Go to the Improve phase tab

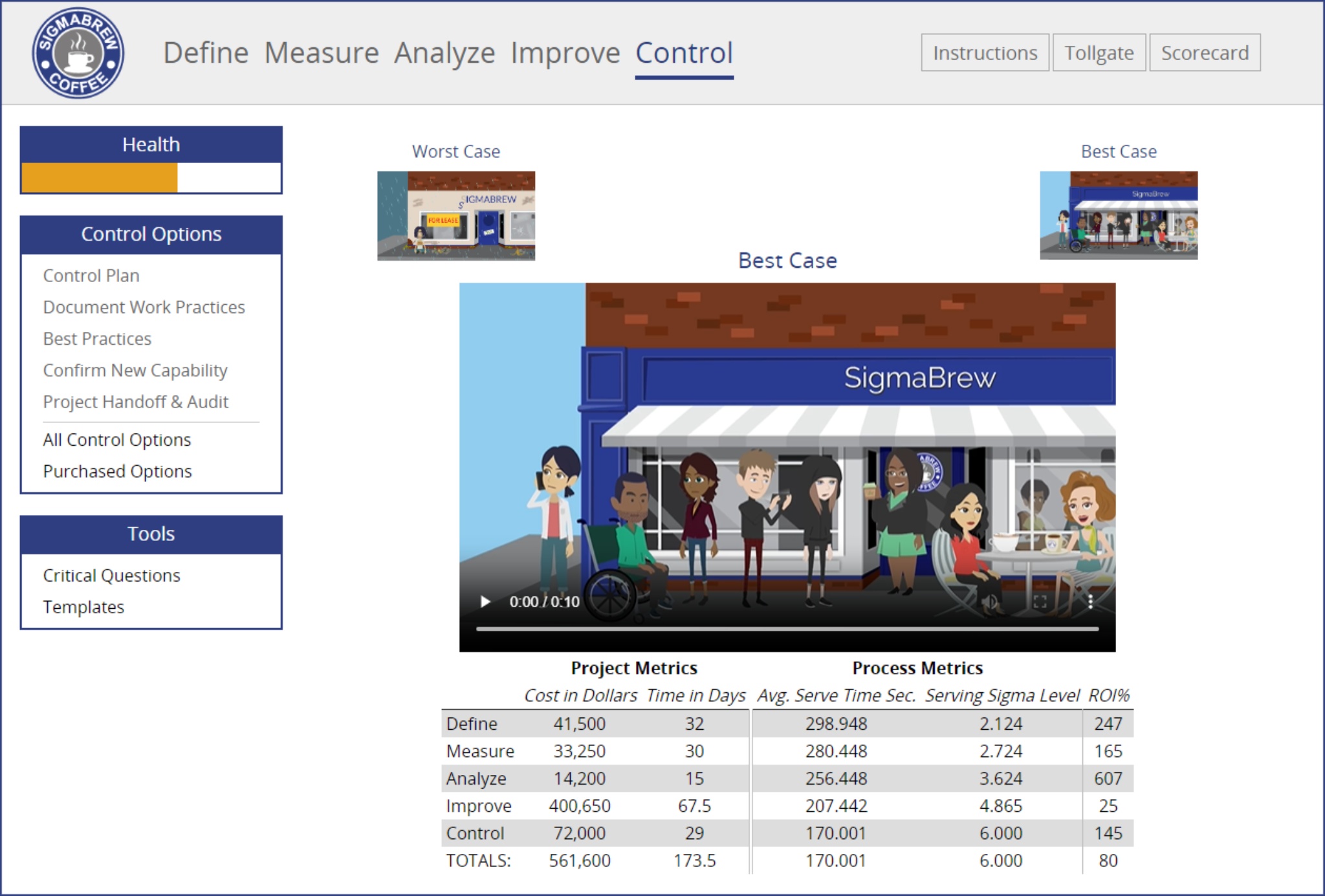(565, 53)
